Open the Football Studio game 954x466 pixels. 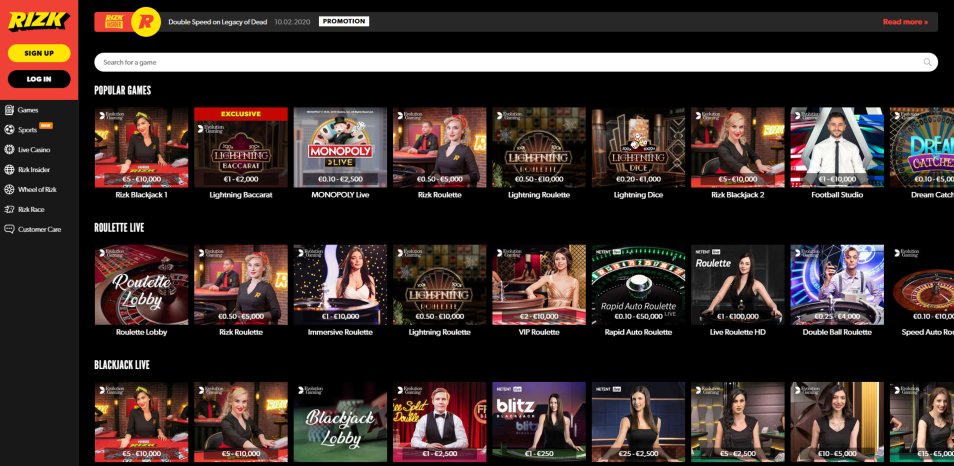point(837,147)
